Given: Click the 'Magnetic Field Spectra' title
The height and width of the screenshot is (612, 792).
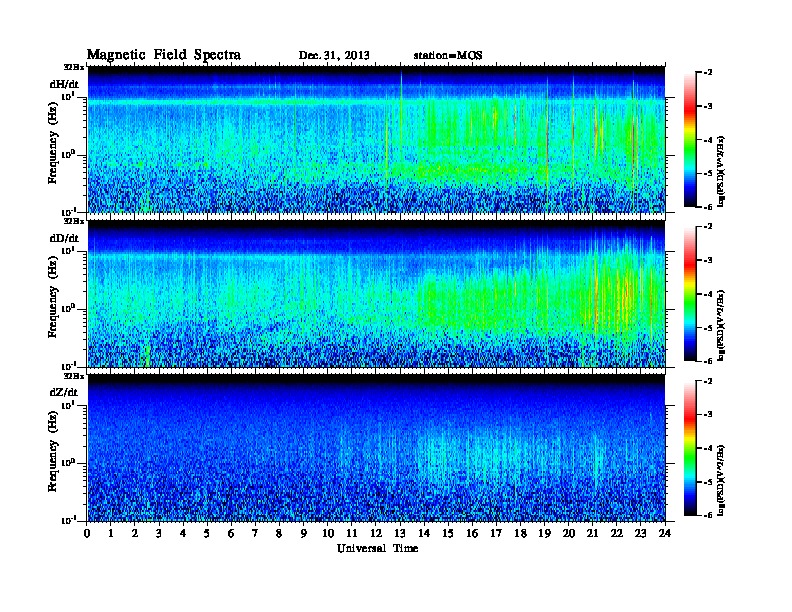Looking at the screenshot, I should pyautogui.click(x=164, y=55).
